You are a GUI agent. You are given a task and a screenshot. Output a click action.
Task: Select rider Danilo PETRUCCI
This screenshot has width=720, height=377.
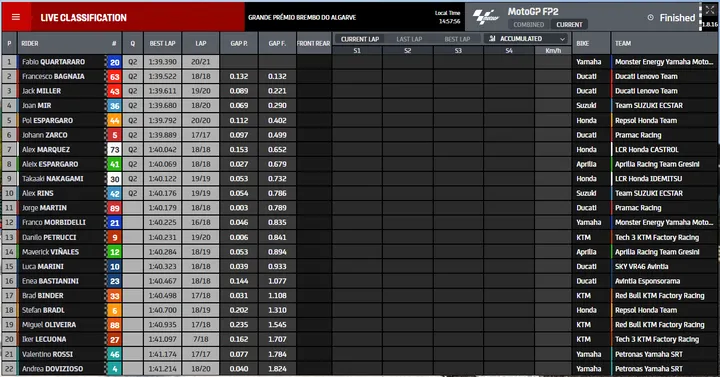tap(49, 237)
